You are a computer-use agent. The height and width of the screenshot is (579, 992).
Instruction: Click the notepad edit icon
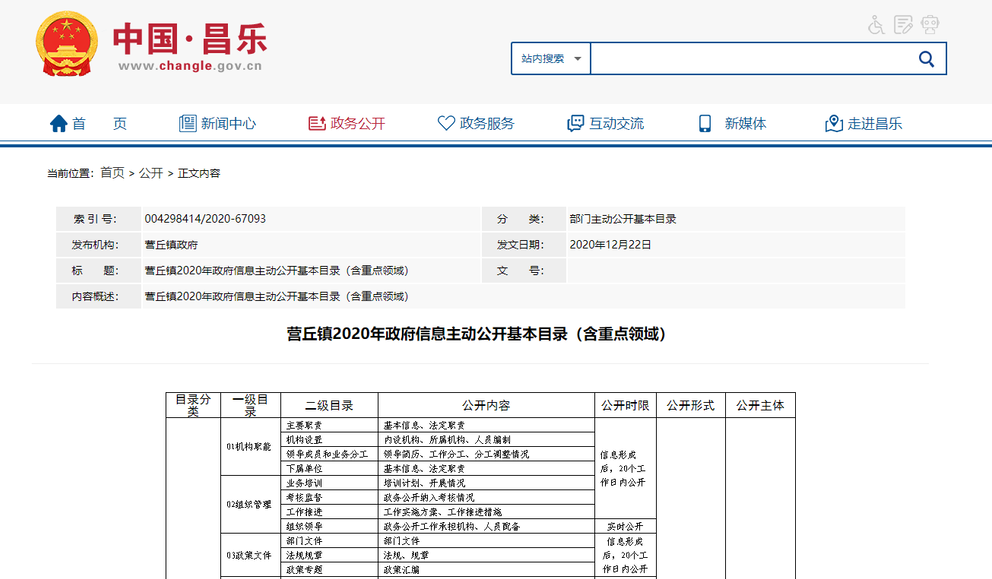coord(903,25)
